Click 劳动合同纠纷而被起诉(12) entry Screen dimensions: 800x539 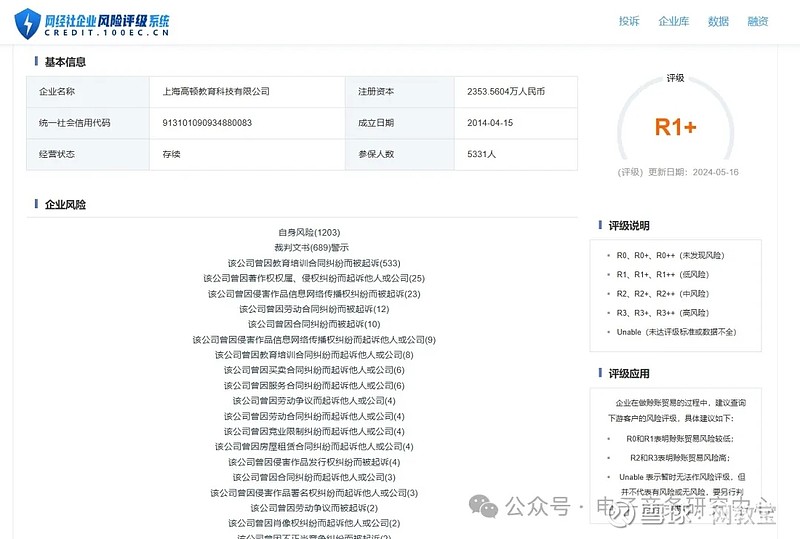click(x=314, y=309)
